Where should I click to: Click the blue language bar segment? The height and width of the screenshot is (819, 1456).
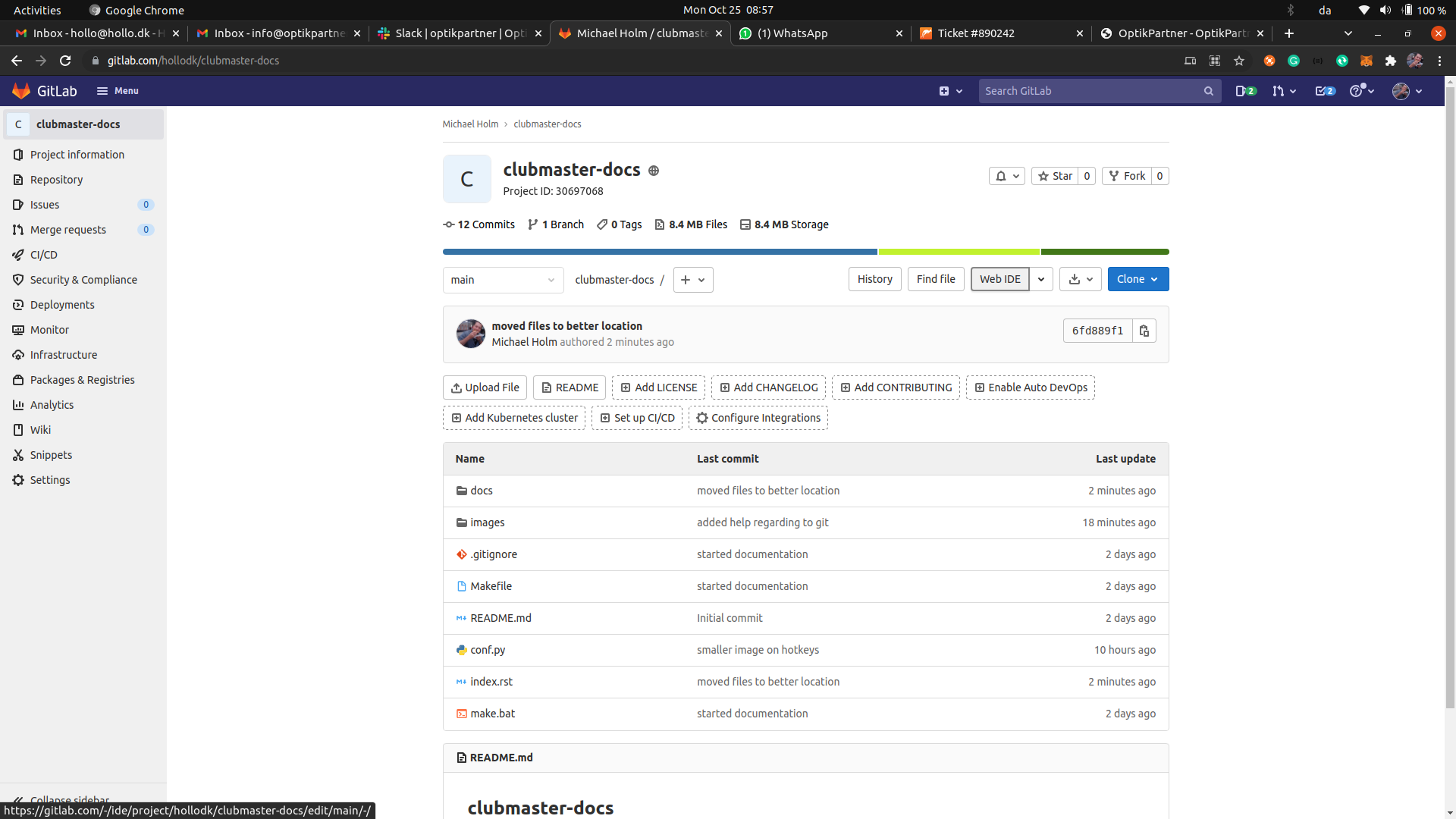coord(660,252)
